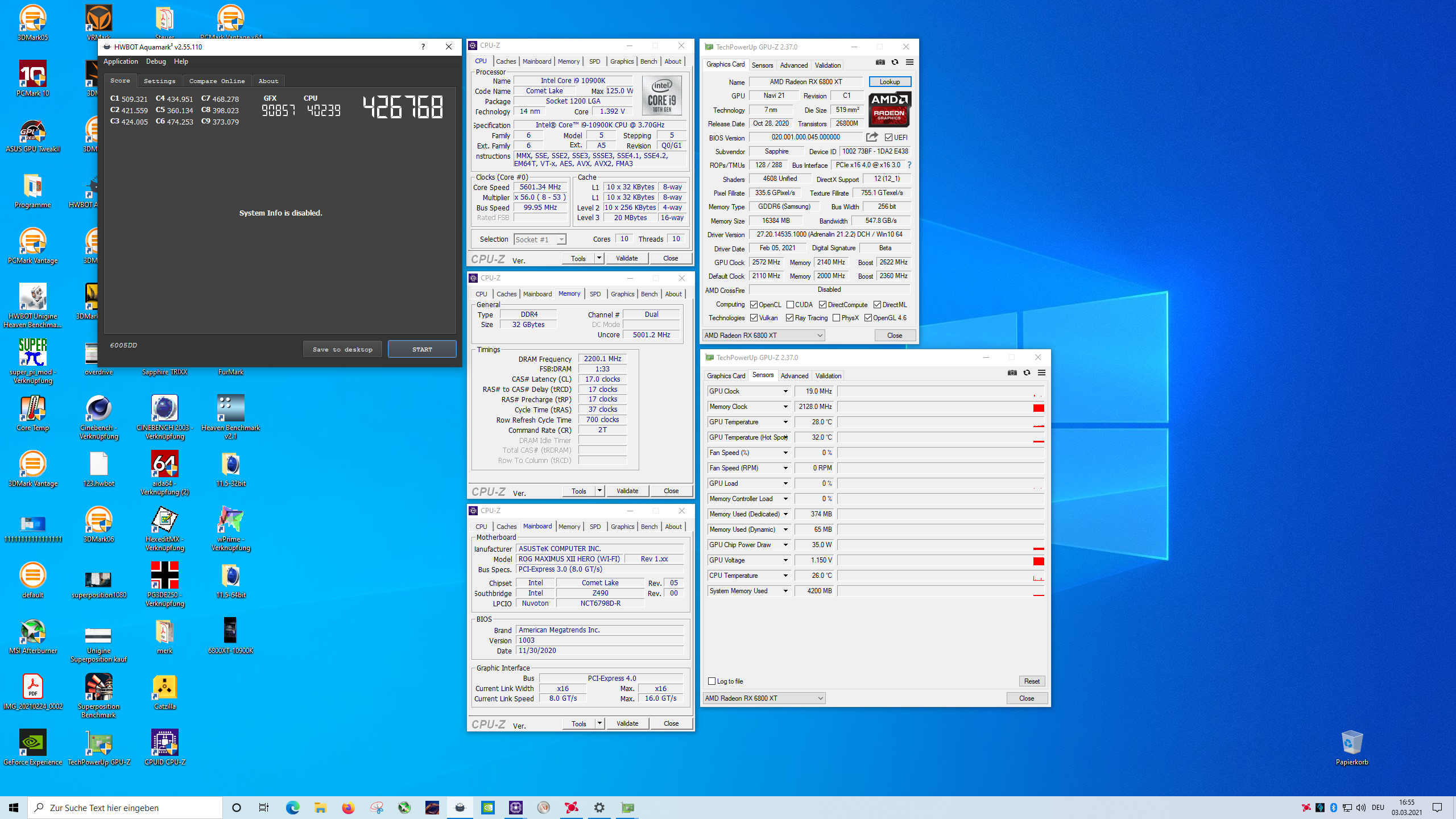The image size is (1456, 819).
Task: Expand the GPU Temperature sensor dropdown
Action: click(x=785, y=422)
